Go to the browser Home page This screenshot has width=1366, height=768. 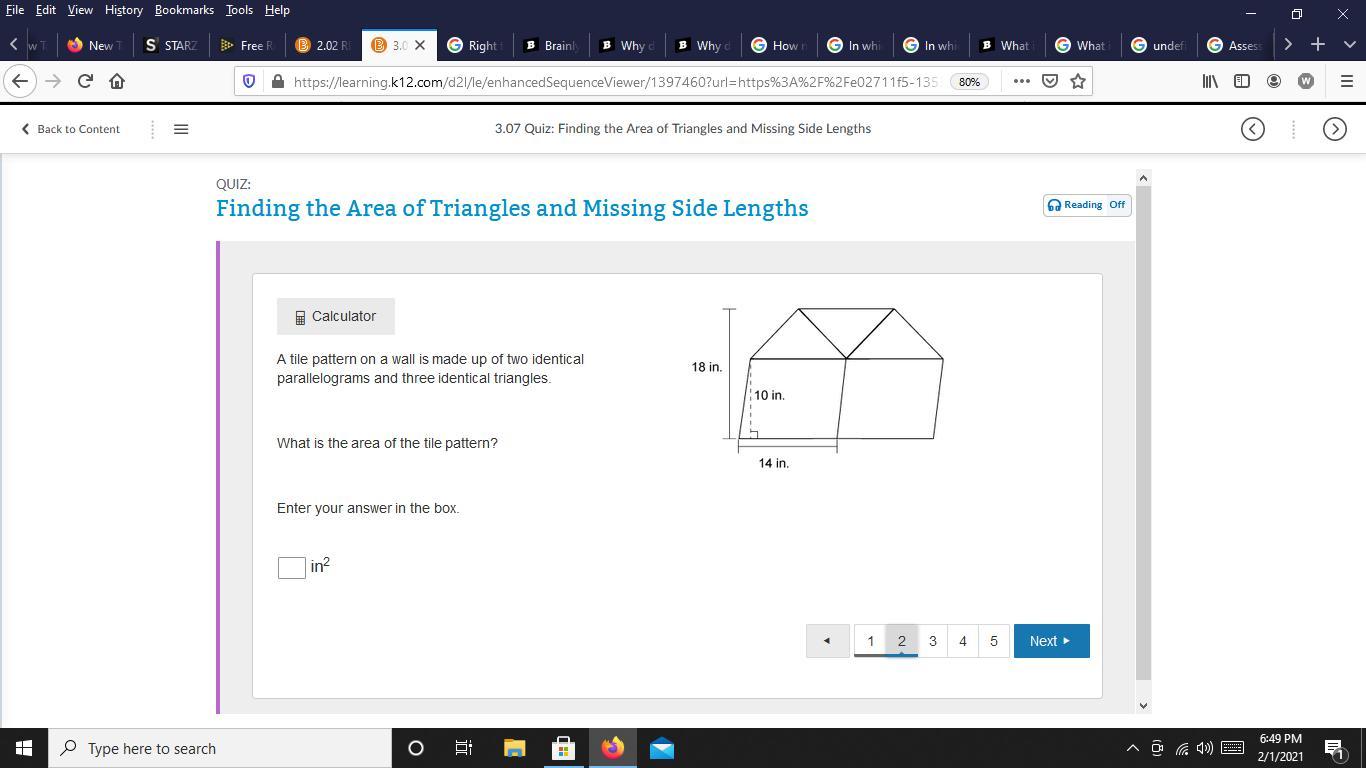117,81
